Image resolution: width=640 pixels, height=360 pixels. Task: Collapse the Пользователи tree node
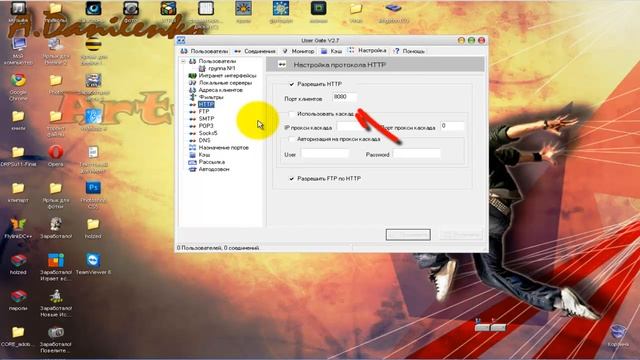183,61
